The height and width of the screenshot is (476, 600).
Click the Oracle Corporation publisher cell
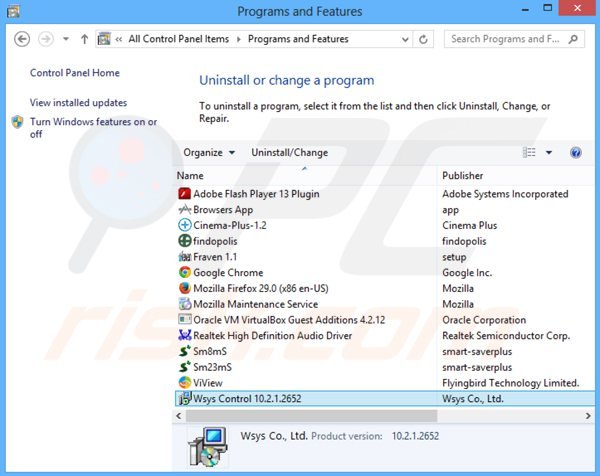coord(484,320)
